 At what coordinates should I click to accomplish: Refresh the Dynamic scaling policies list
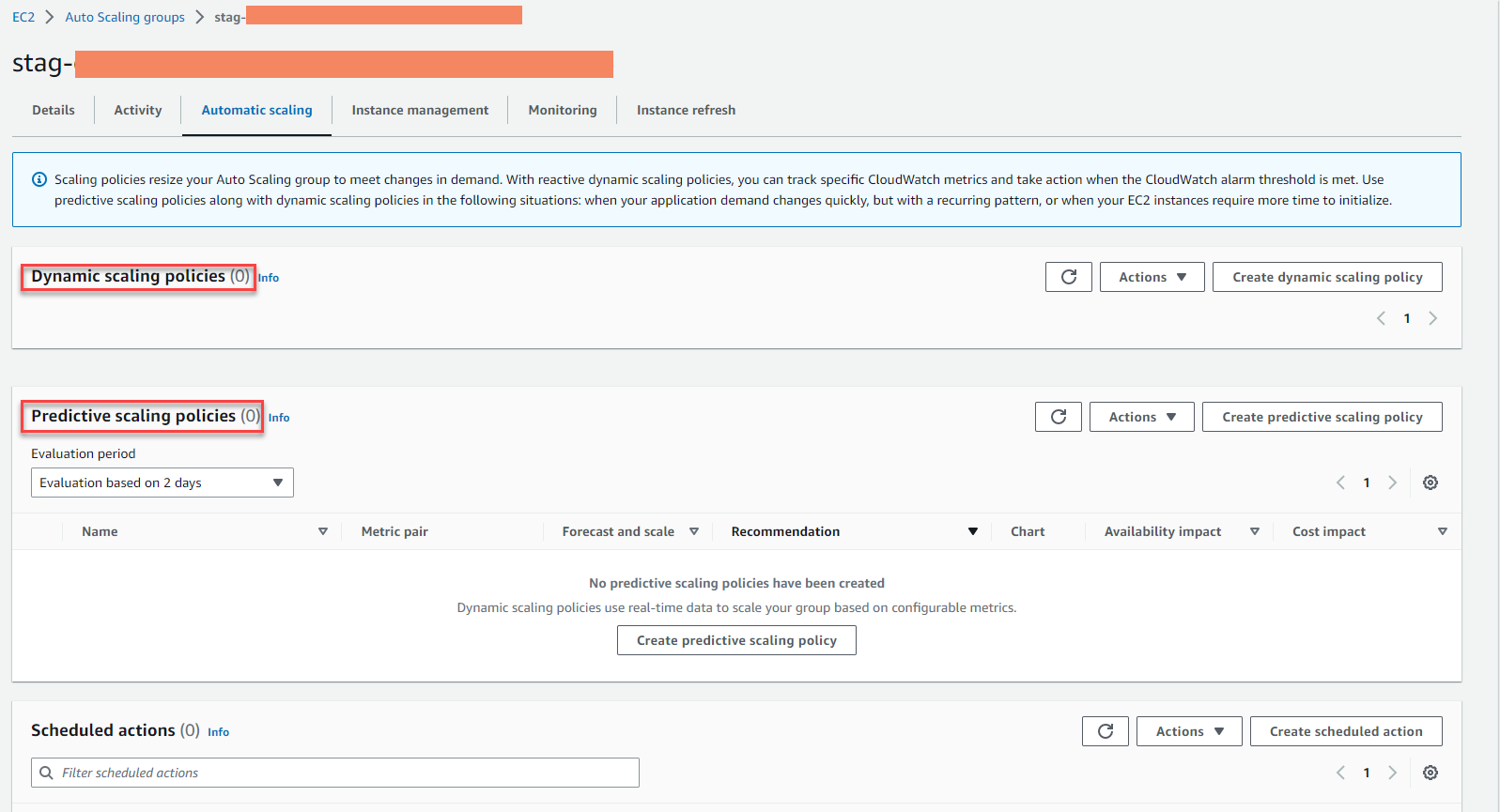click(x=1069, y=277)
